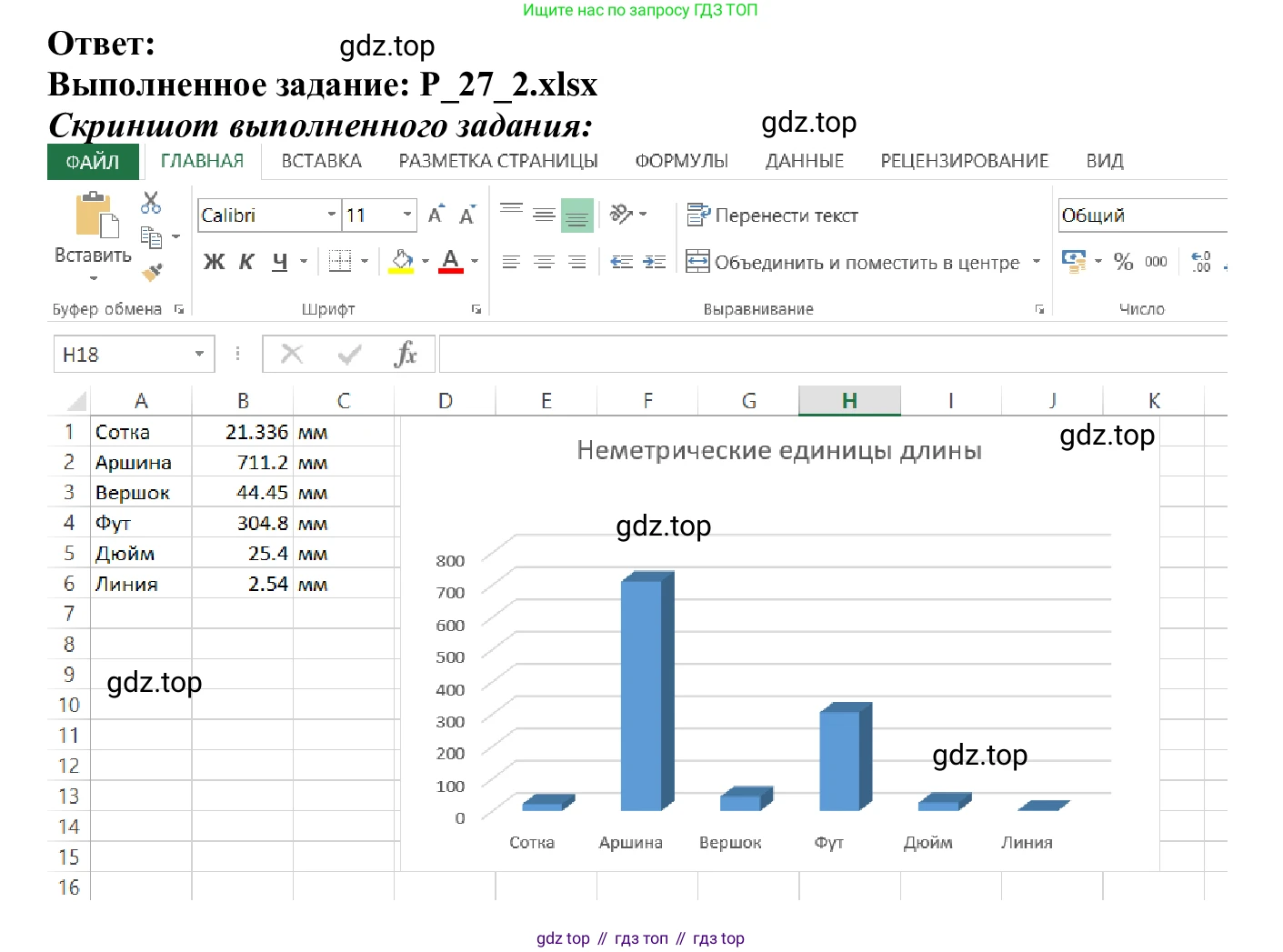This screenshot has width=1283, height=952.
Task: Expand the underline style dropdown arrow
Action: point(304,262)
